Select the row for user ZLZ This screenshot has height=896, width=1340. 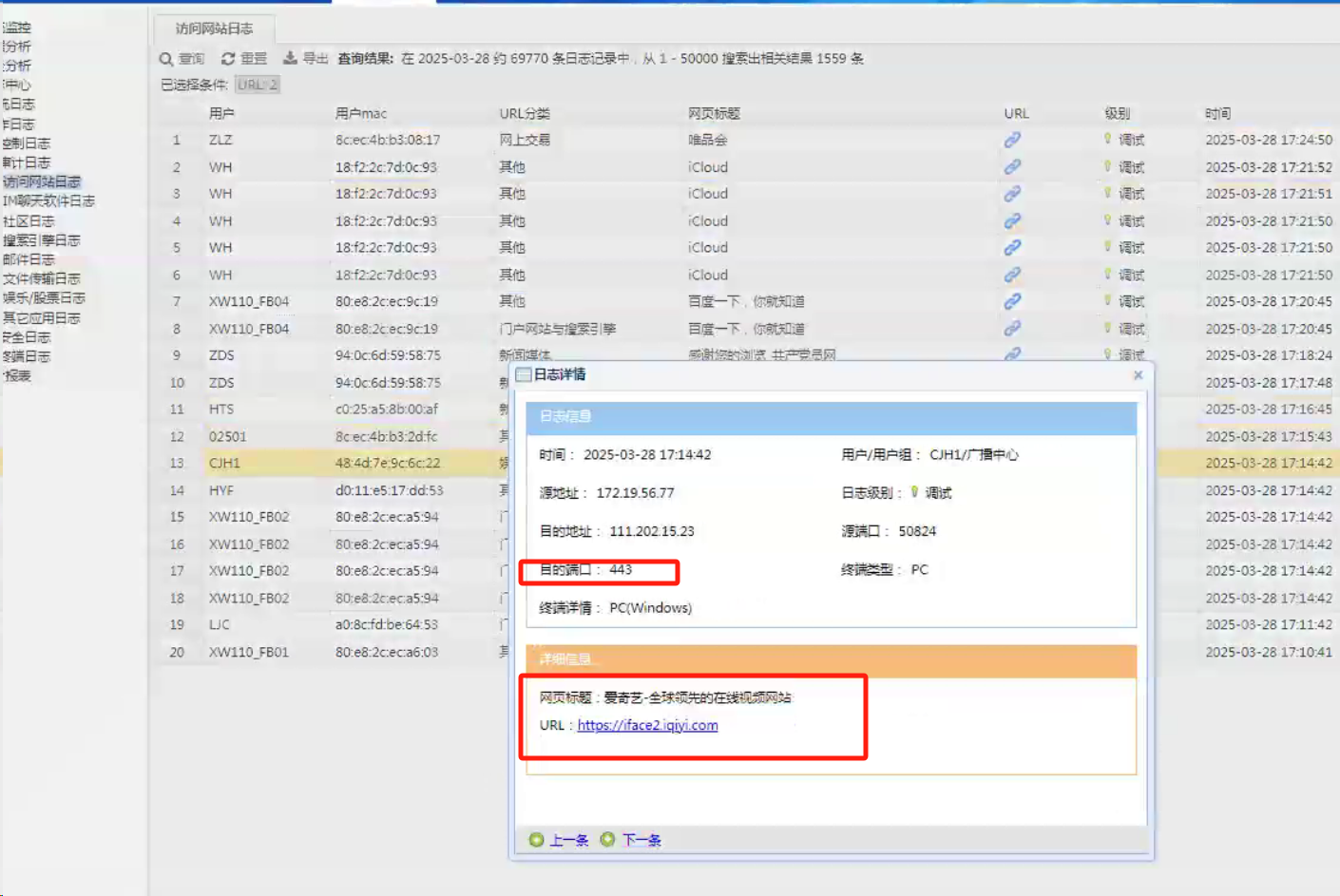click(748, 140)
